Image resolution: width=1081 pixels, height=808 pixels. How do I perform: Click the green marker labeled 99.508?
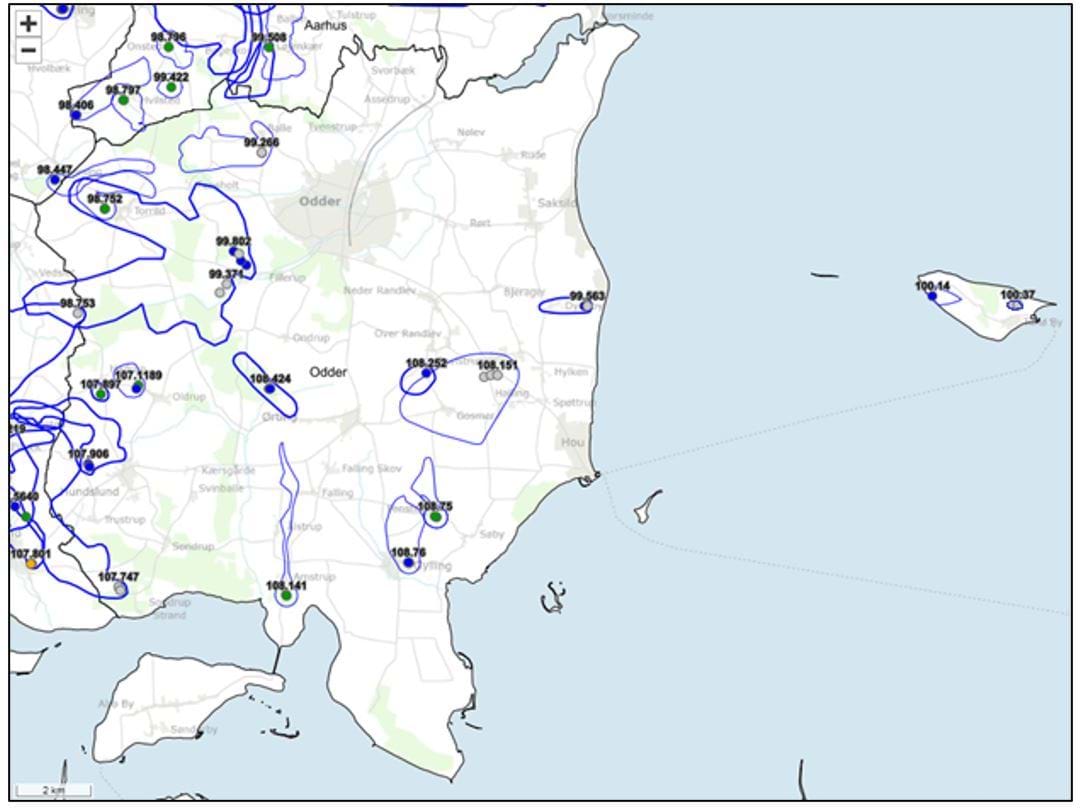tap(269, 47)
